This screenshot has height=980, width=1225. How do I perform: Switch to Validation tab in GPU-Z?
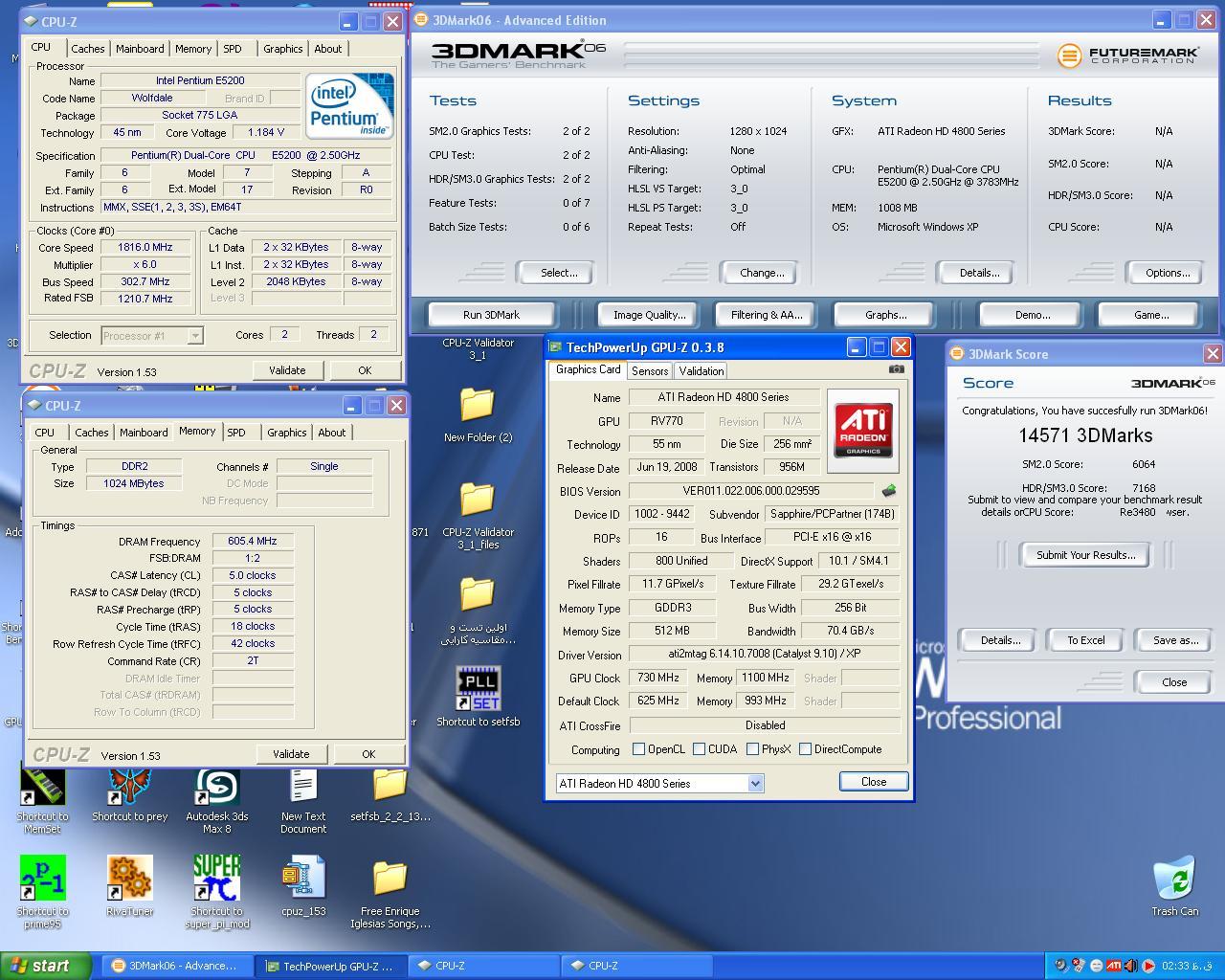tap(701, 371)
